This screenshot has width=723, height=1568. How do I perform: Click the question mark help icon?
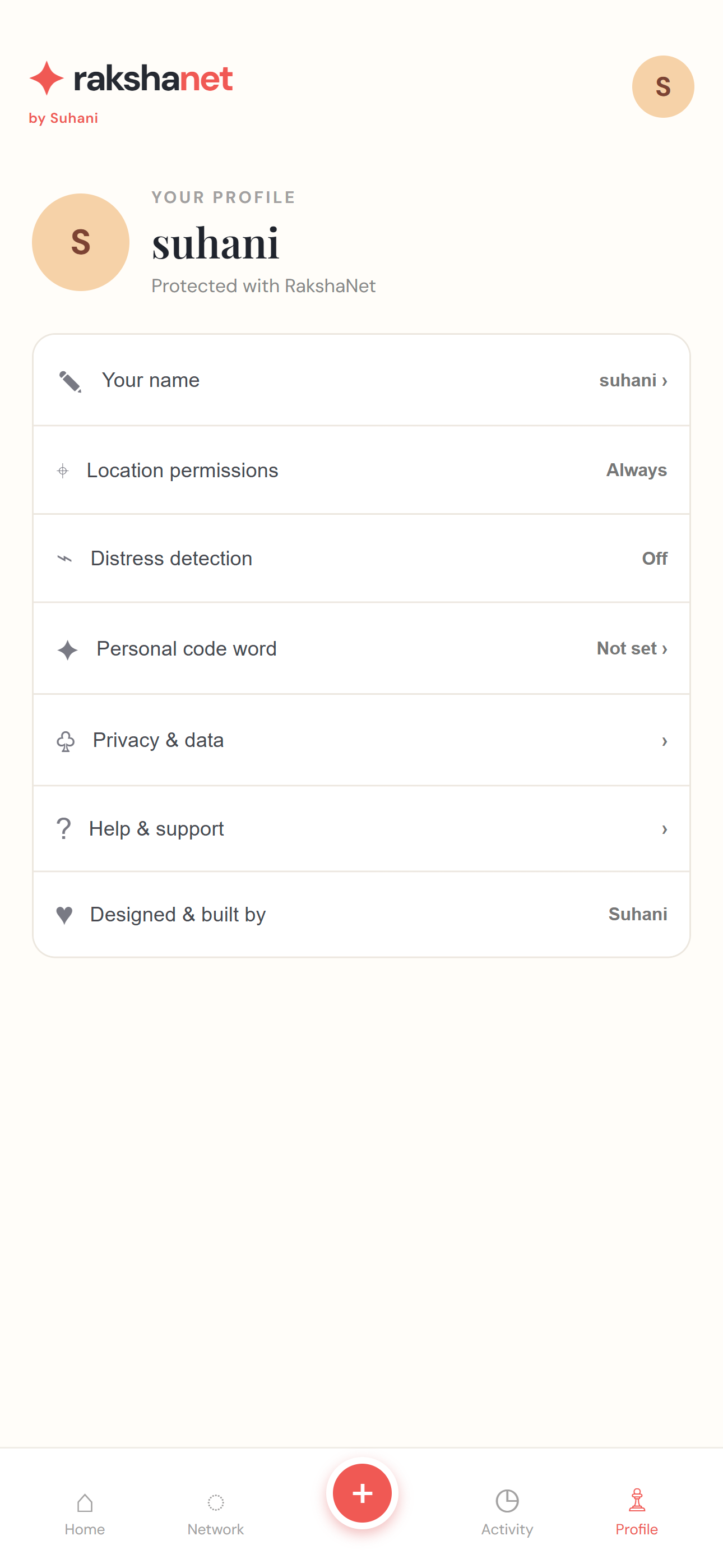tap(63, 828)
